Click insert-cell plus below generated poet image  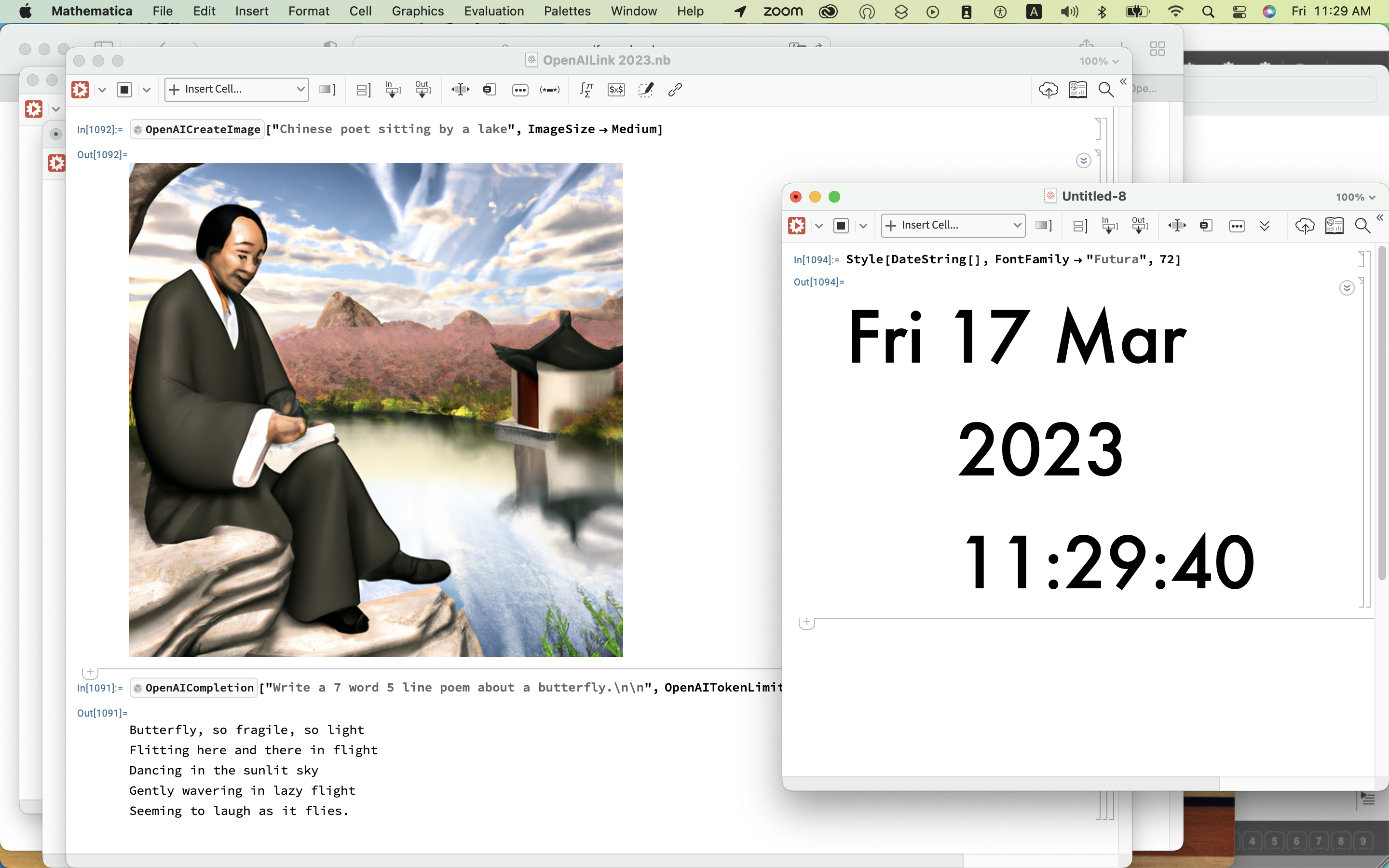[90, 672]
